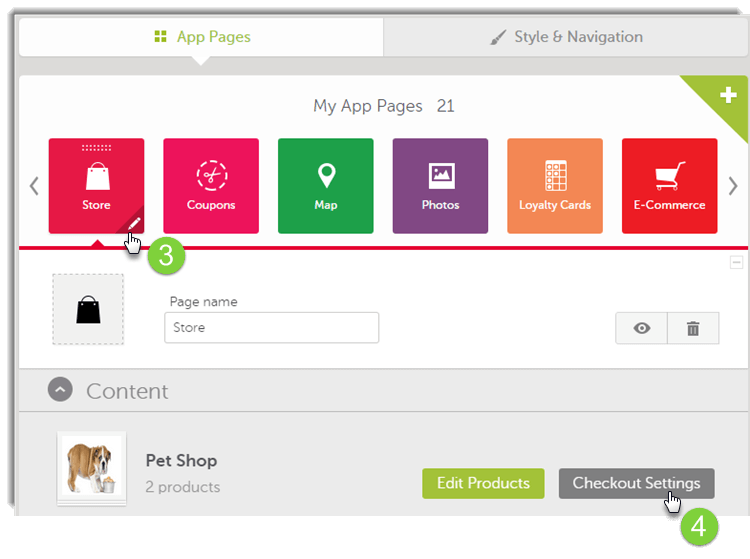
Task: Click the Edit Products button
Action: pos(483,483)
